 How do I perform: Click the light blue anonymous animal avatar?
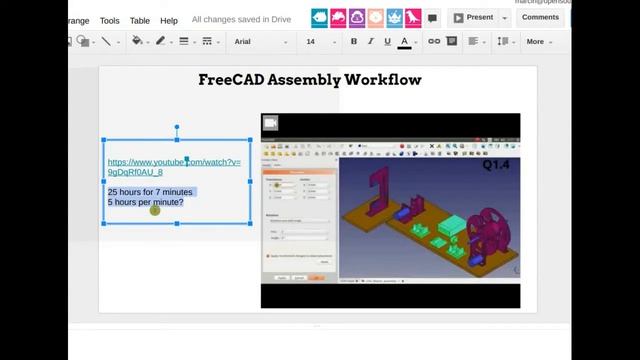click(x=394, y=18)
